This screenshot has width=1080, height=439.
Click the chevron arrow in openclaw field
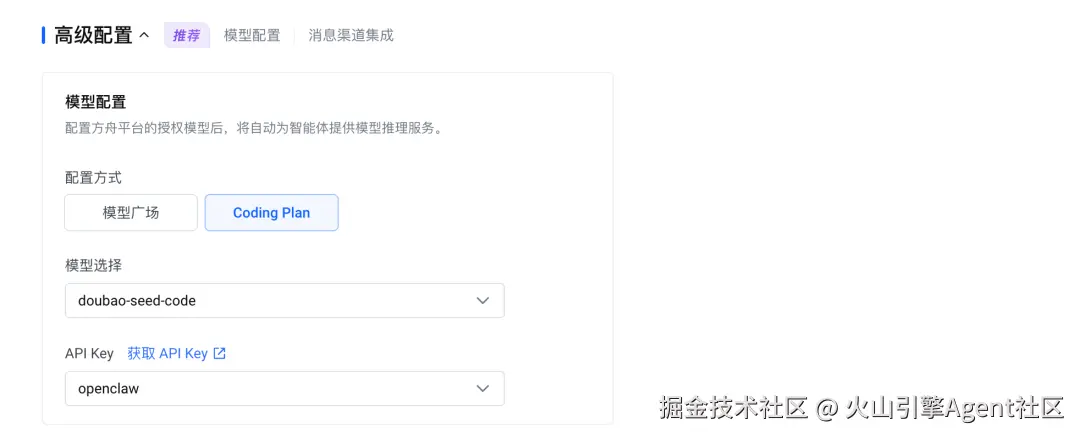(x=483, y=388)
